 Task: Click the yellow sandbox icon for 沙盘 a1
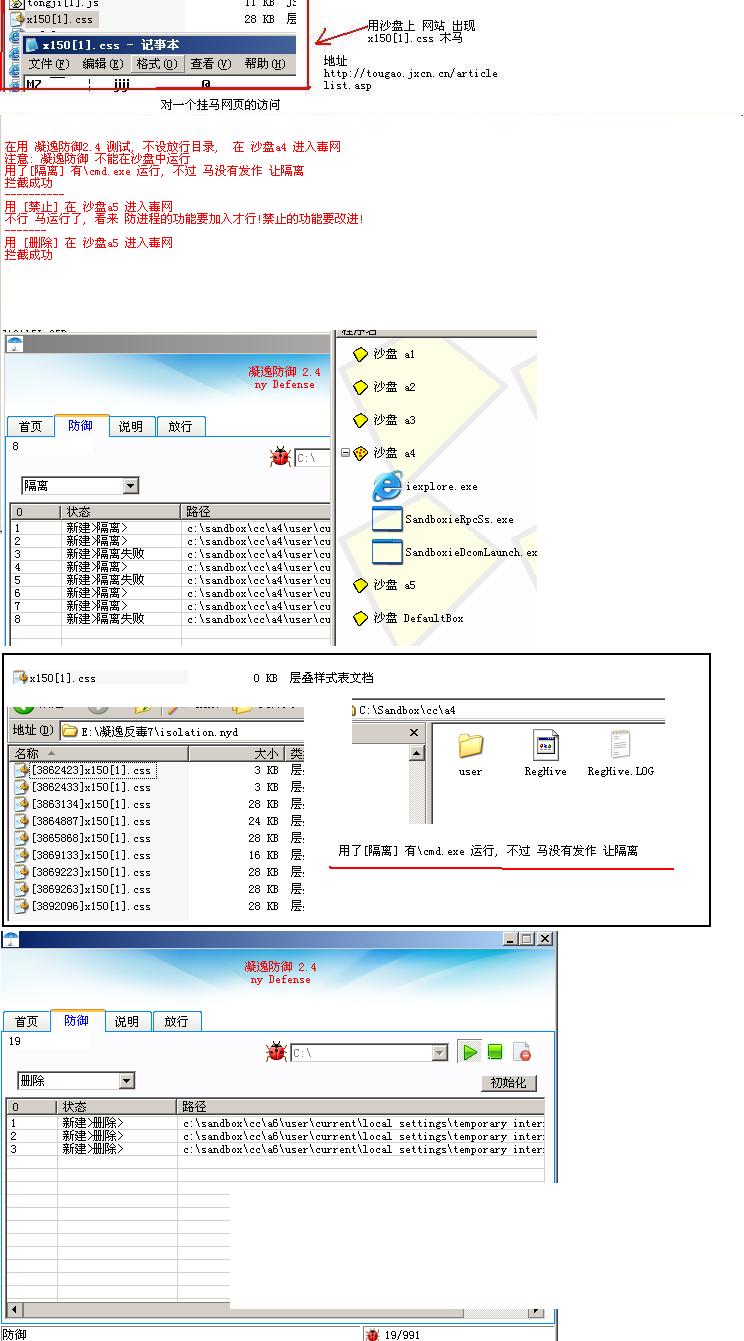[361, 354]
